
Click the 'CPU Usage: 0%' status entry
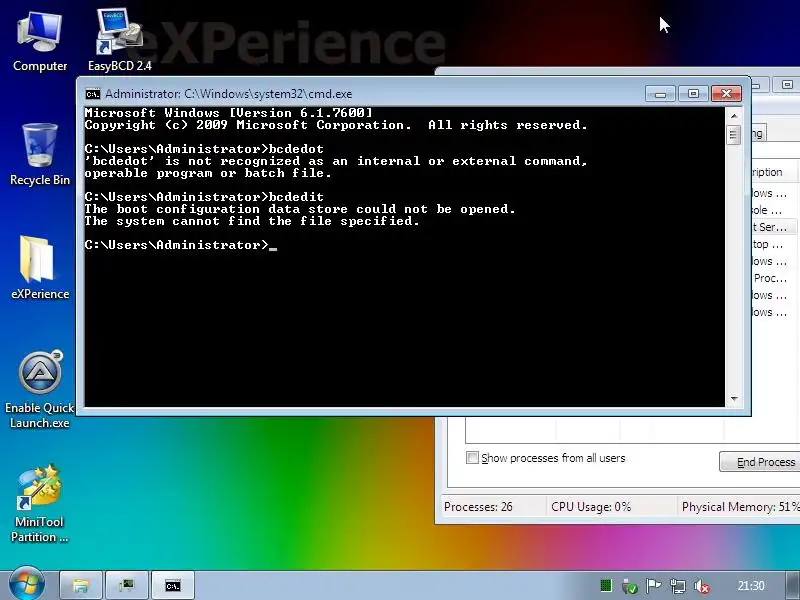(591, 507)
